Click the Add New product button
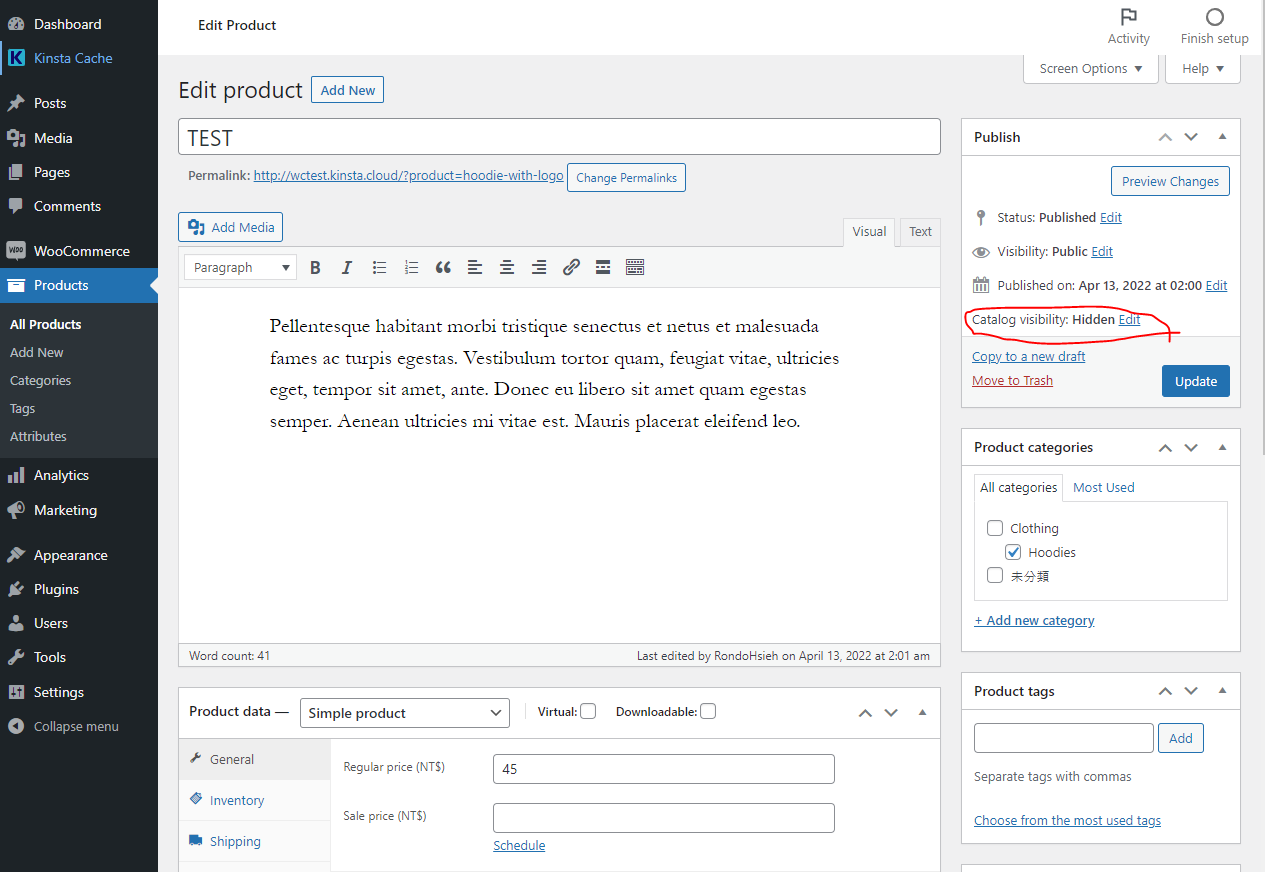 point(348,90)
